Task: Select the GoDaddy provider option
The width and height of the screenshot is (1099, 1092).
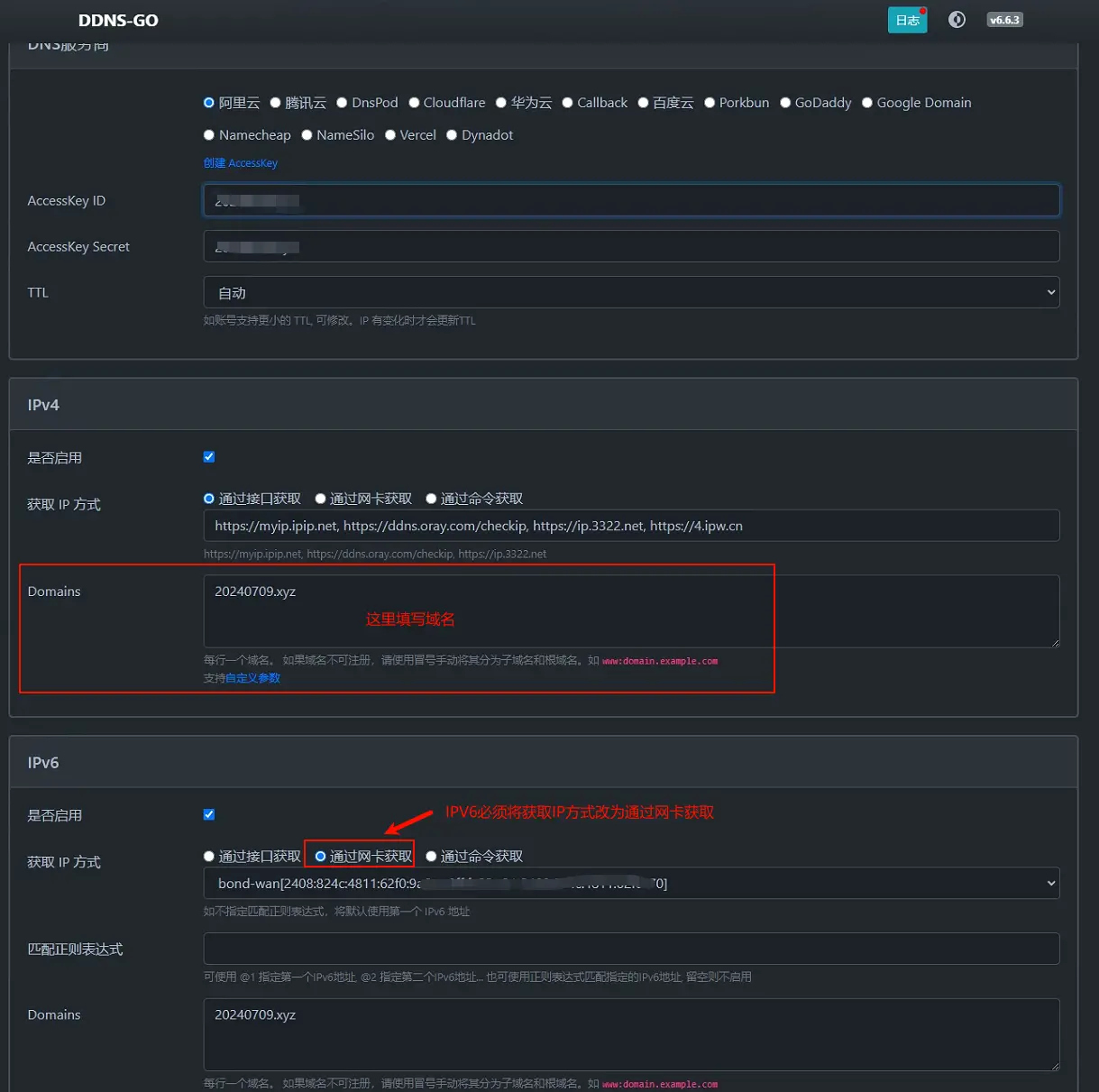Action: (786, 103)
